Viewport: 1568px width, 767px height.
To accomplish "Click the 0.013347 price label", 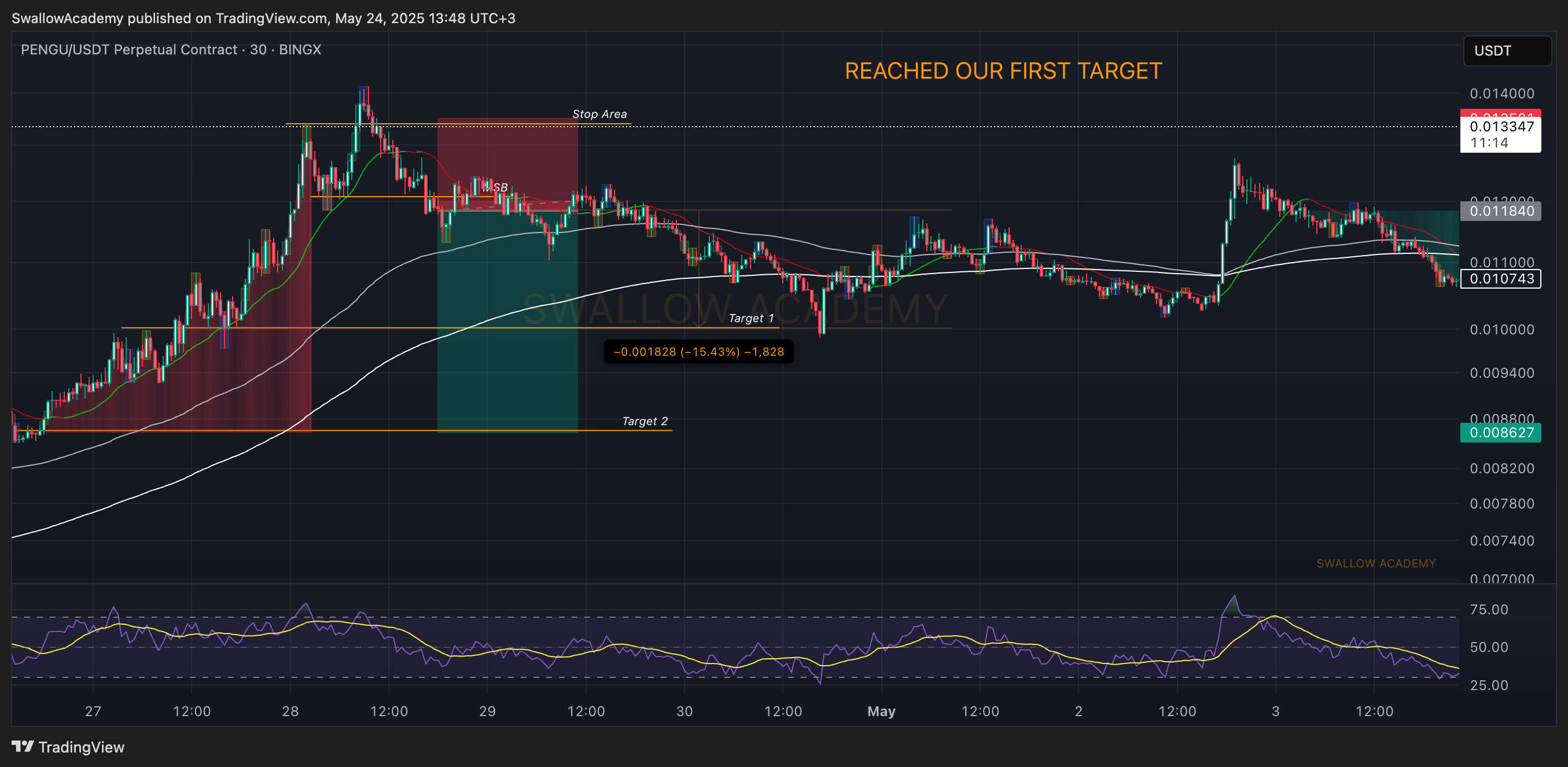I will tap(1500, 127).
